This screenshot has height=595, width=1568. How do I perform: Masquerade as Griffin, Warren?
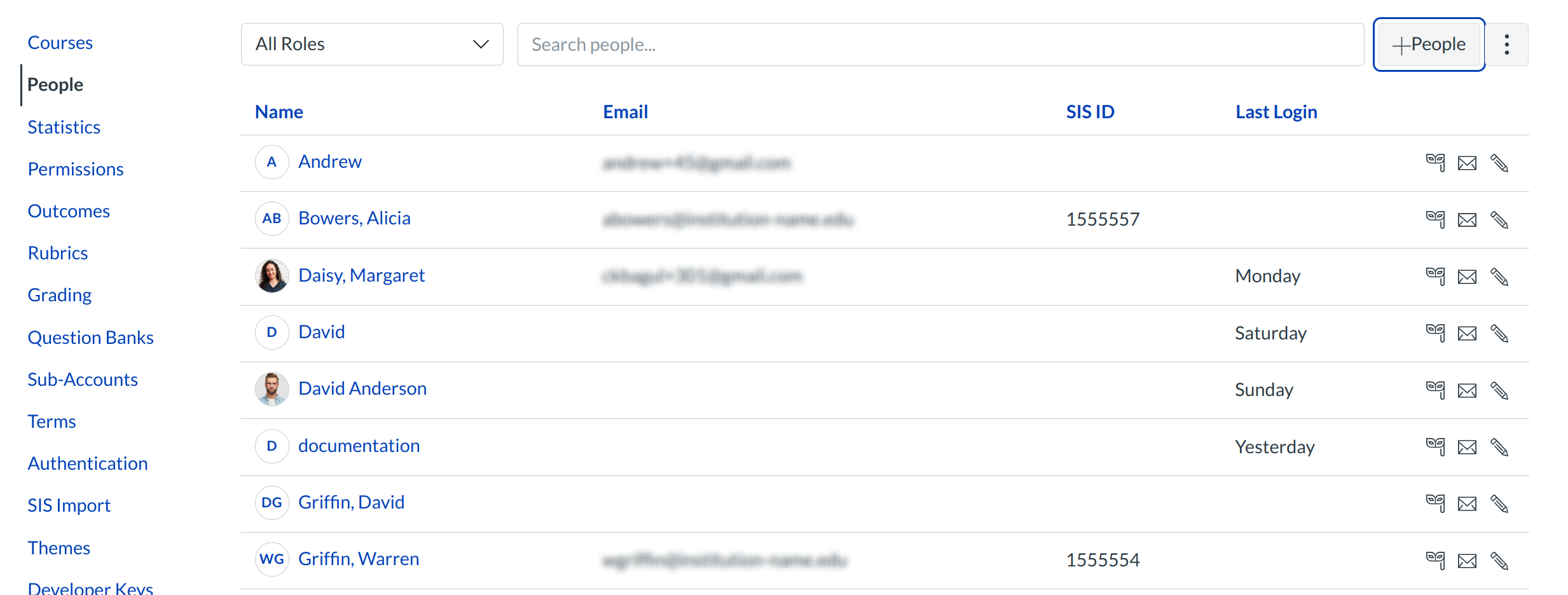point(1435,560)
